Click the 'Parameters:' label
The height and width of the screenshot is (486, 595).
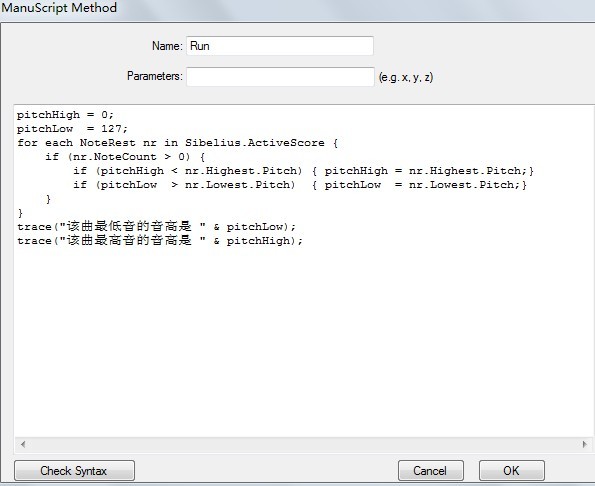pyautogui.click(x=155, y=76)
